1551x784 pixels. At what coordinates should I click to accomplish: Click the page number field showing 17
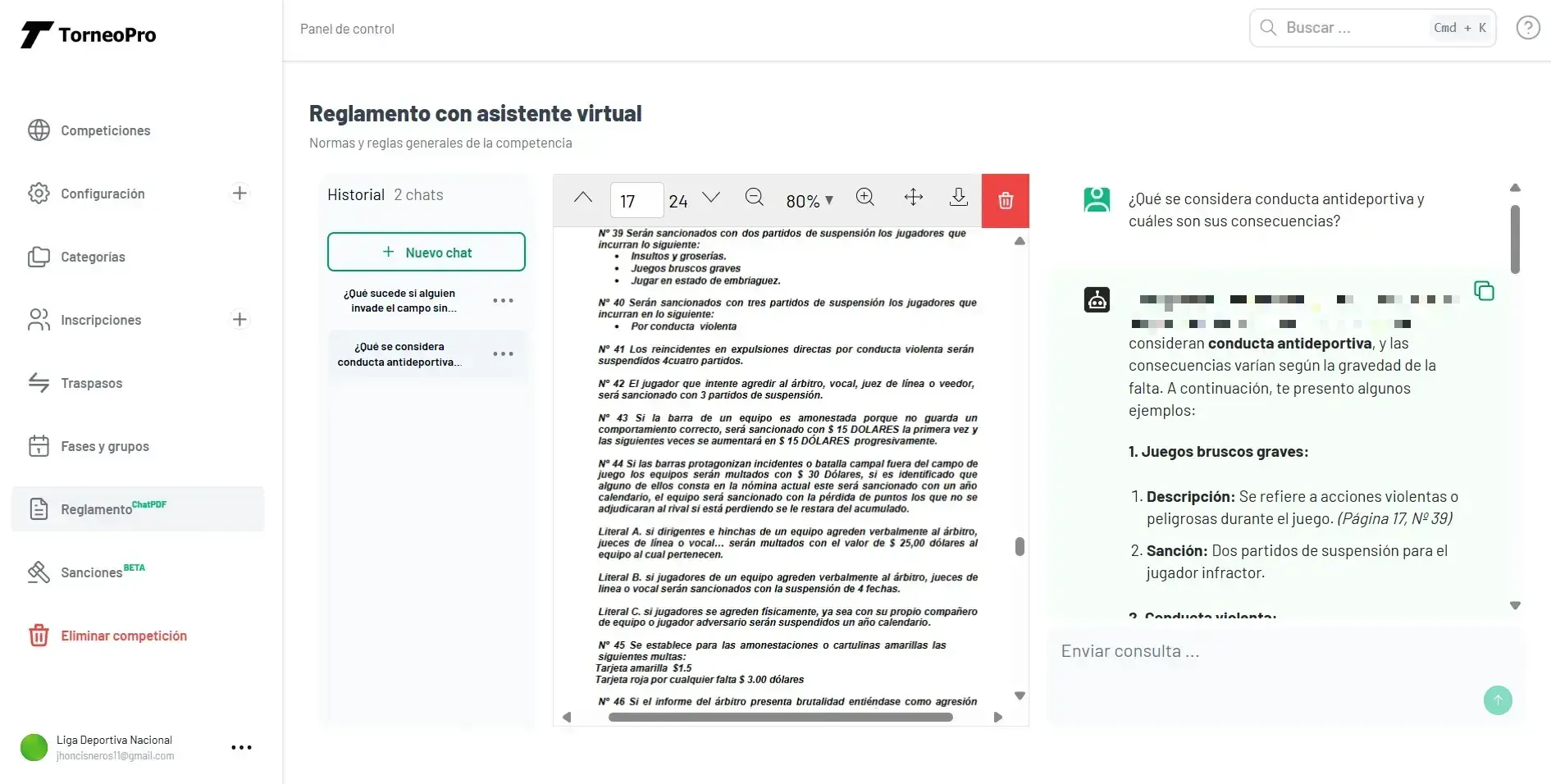(636, 201)
